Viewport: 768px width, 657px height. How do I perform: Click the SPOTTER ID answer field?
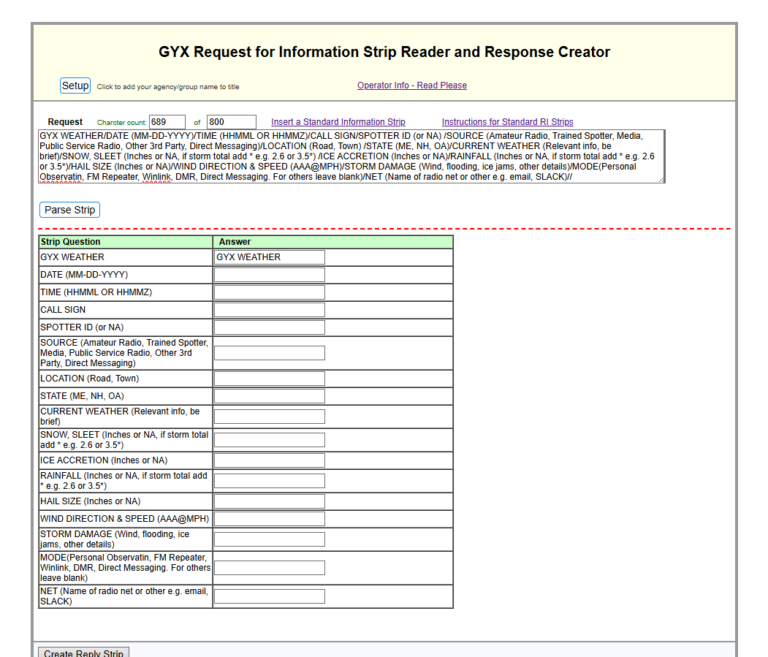[x=269, y=327]
